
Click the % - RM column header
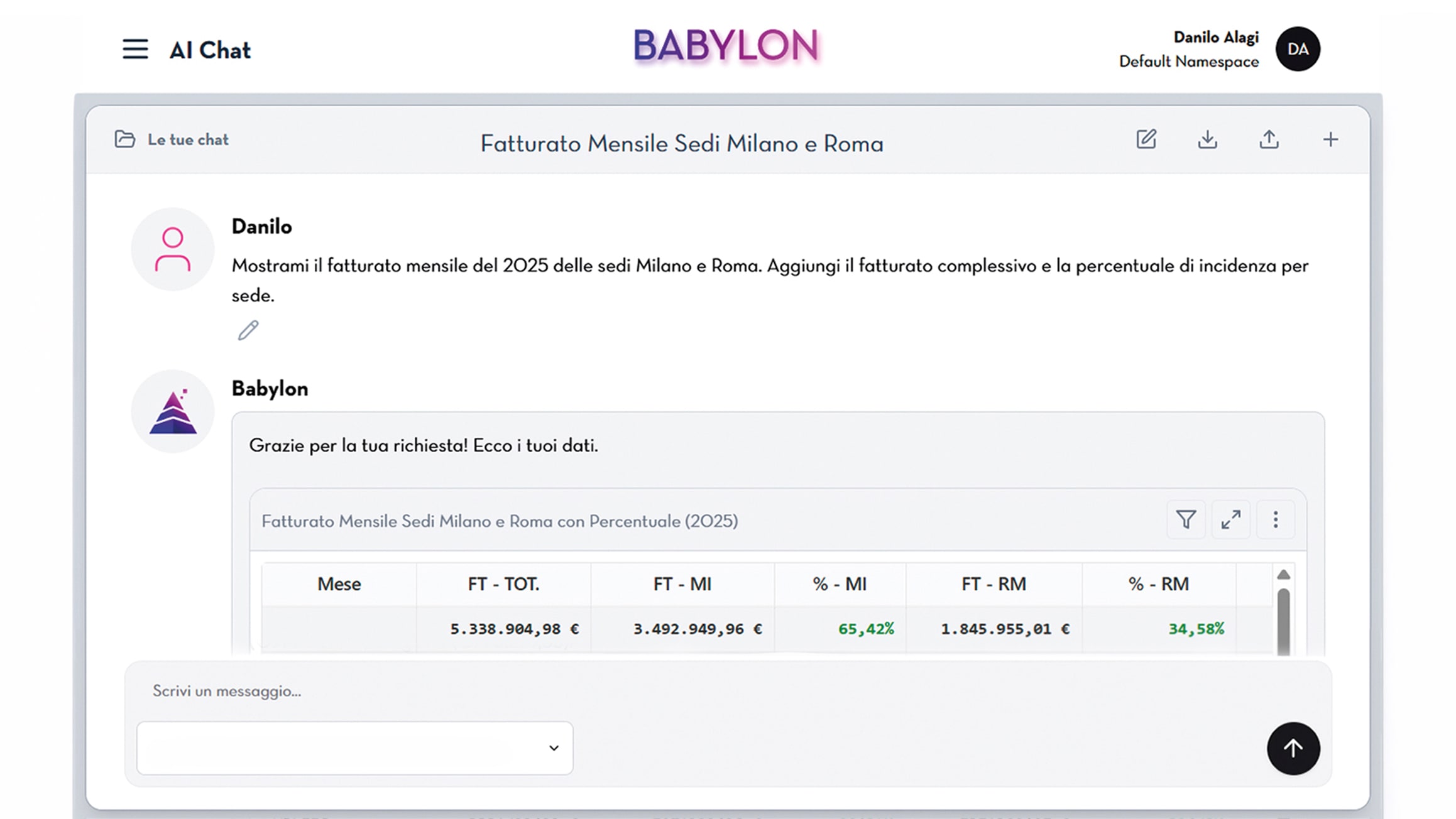pos(1159,584)
